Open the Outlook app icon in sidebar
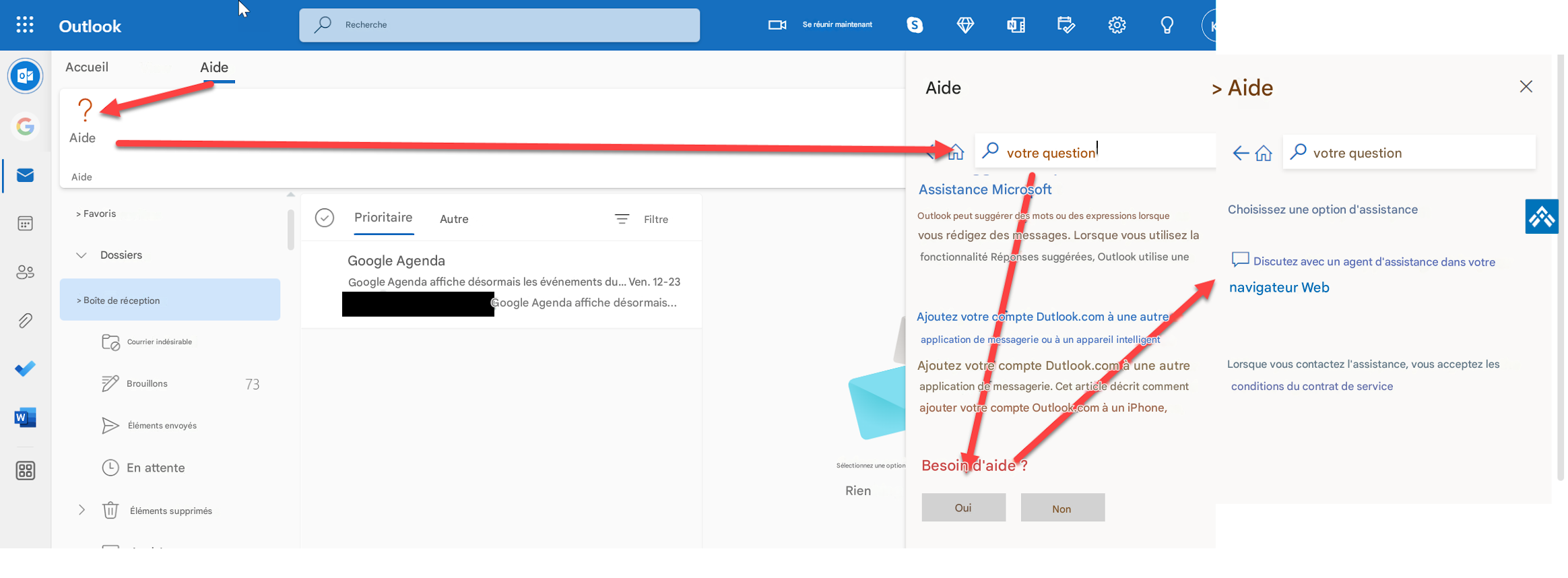Image resolution: width=1568 pixels, height=578 pixels. [26, 75]
